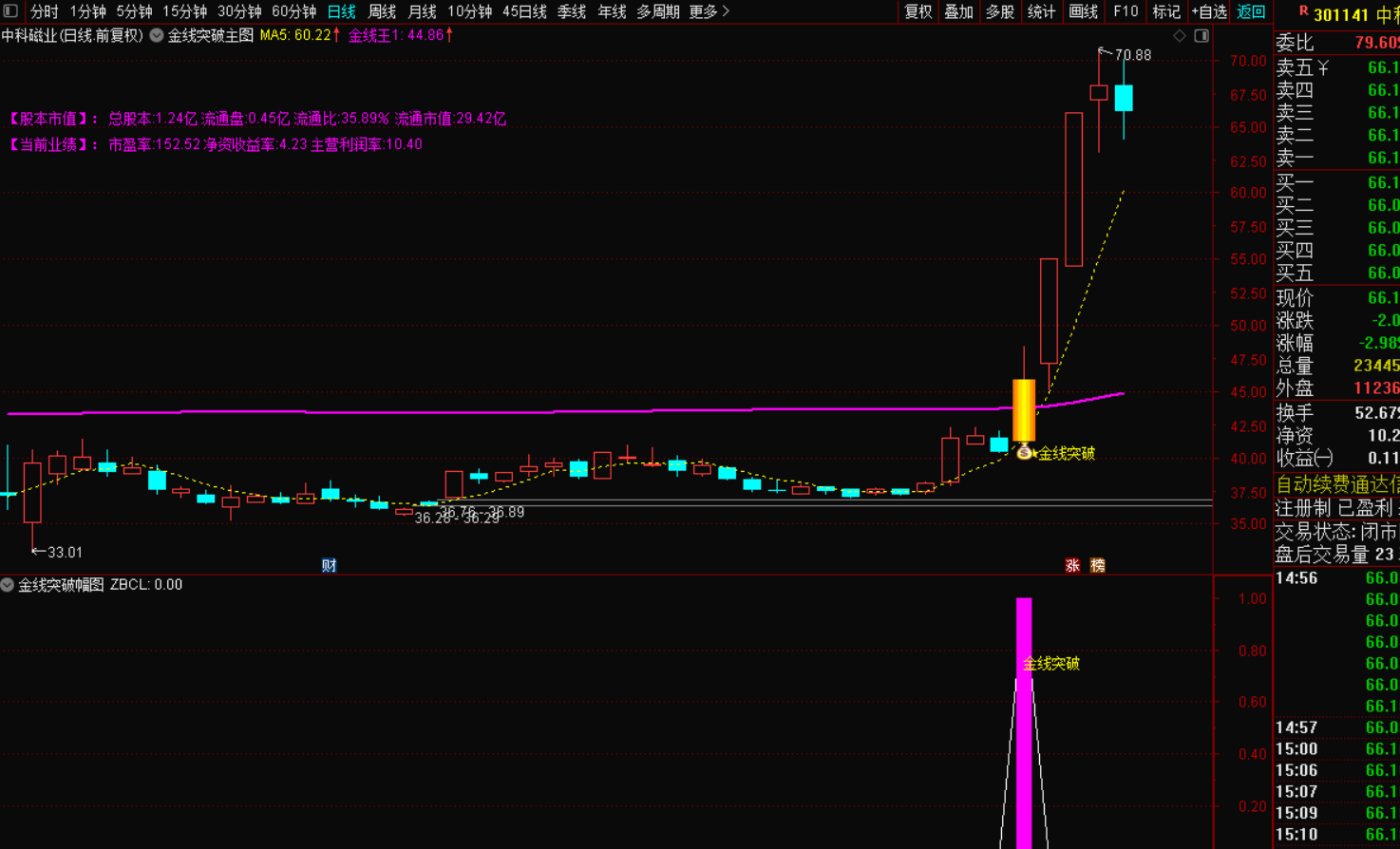Open the 金线突破幅图 sub-chart indicator dropdown
This screenshot has height=849, width=1400.
coord(8,585)
